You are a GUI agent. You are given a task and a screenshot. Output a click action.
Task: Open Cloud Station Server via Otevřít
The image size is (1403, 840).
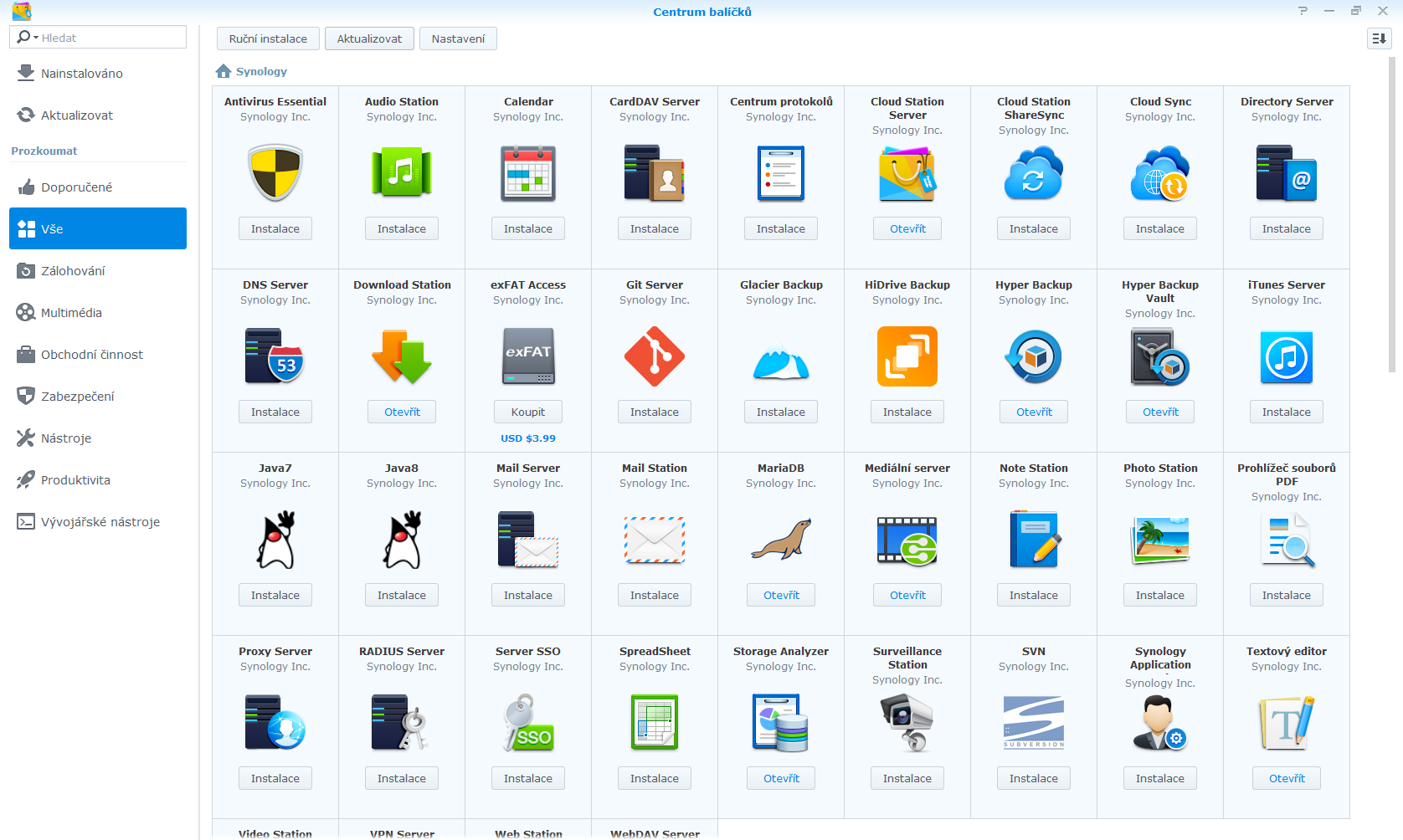point(907,228)
